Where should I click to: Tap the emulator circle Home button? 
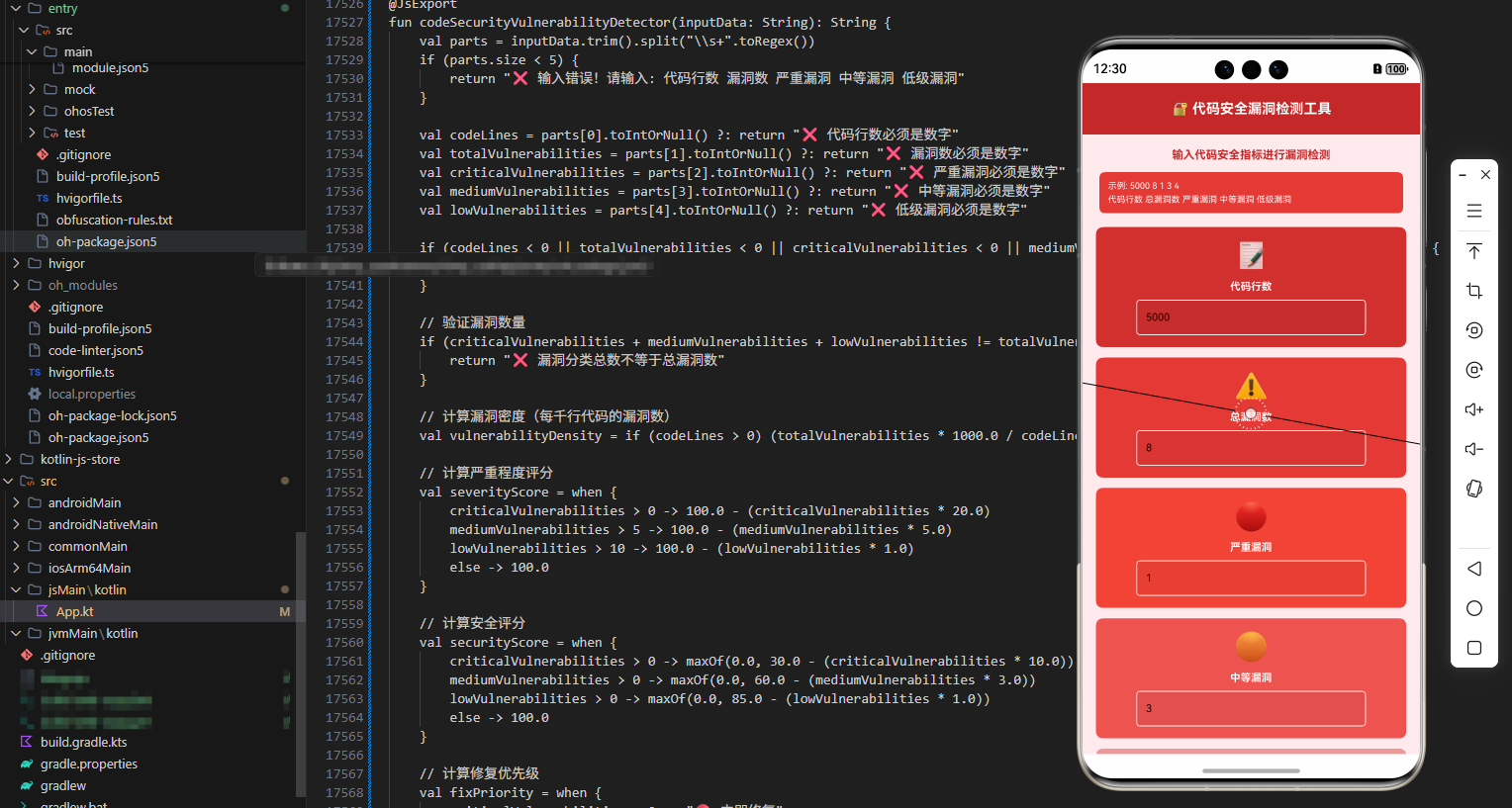click(x=1473, y=608)
